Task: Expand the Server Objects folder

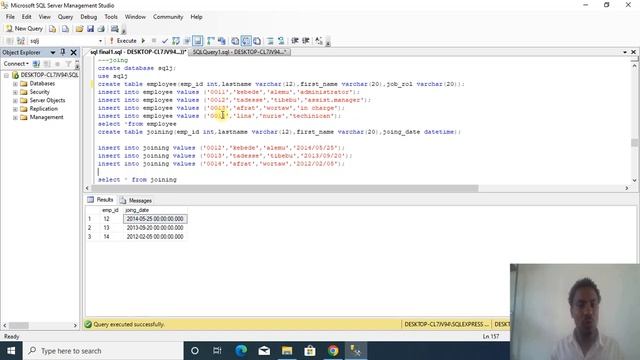Action: pyautogui.click(x=15, y=100)
